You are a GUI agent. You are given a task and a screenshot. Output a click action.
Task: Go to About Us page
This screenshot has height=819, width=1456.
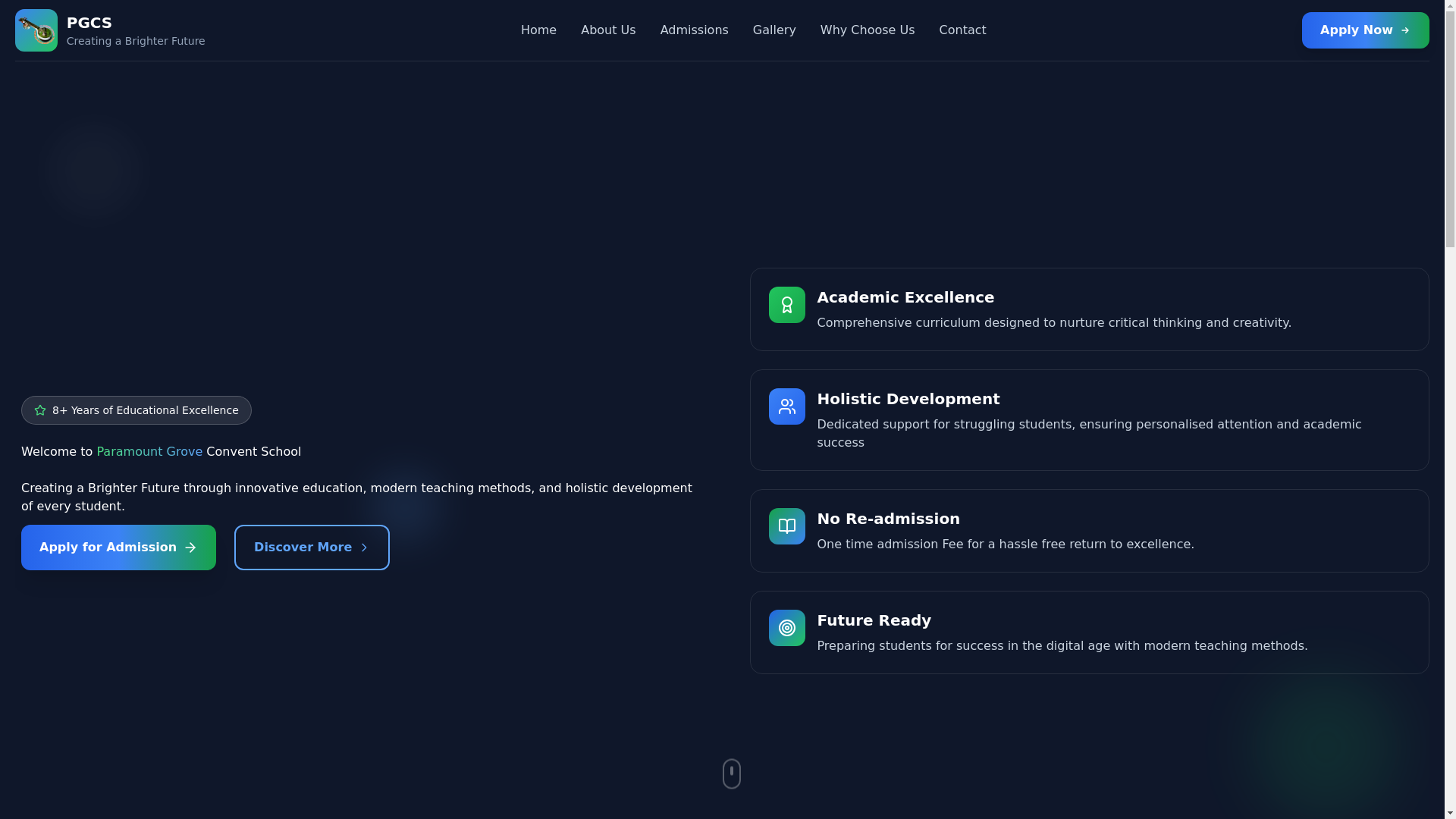point(608,30)
